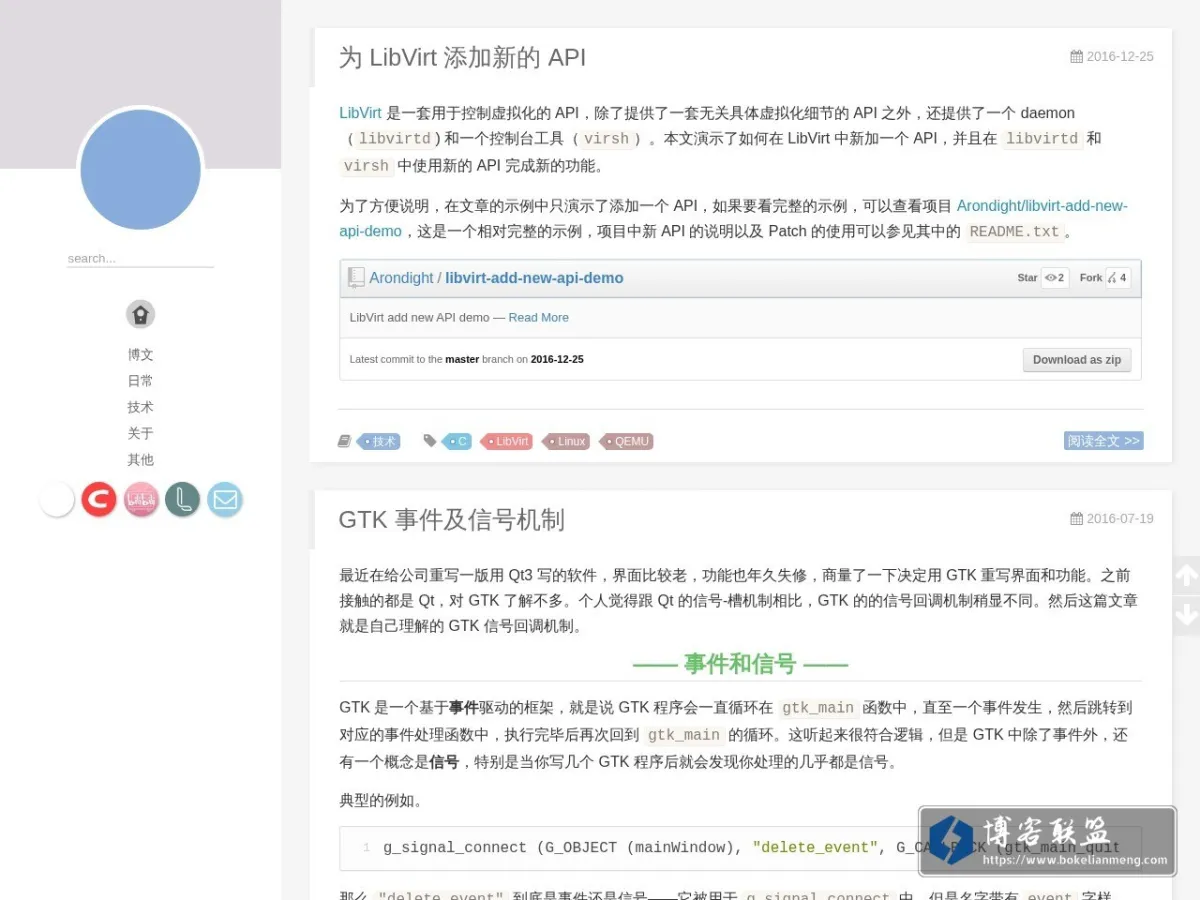Click the "delete_event" string in code block
Image resolution: width=1200 pixels, height=900 pixels.
click(x=815, y=848)
